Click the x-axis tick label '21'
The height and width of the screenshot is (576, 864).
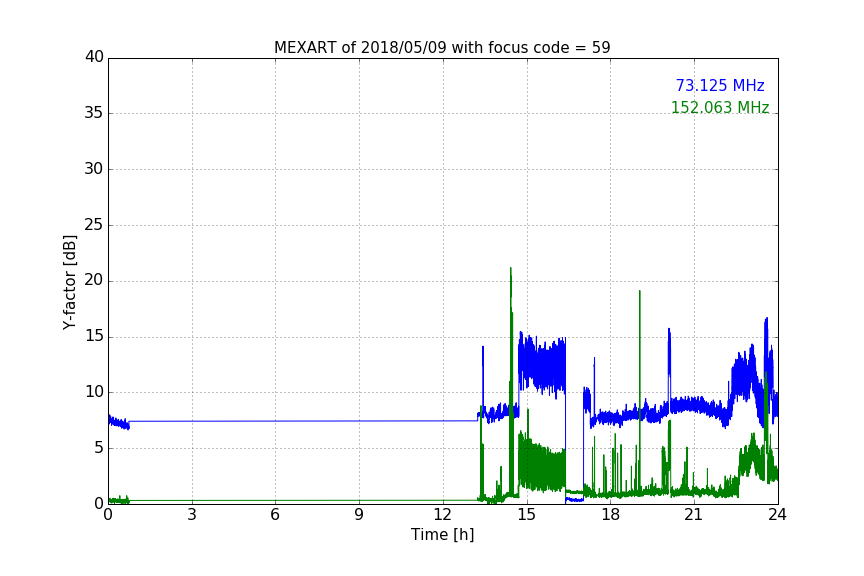point(694,515)
